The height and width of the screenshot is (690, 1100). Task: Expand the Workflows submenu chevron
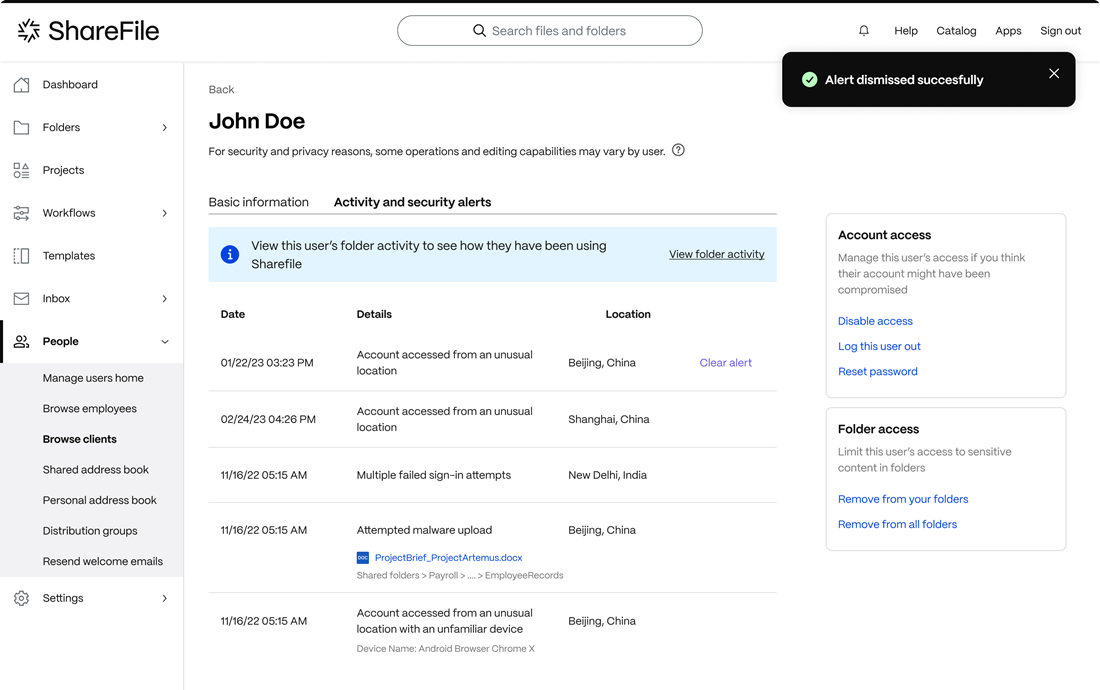tap(165, 213)
